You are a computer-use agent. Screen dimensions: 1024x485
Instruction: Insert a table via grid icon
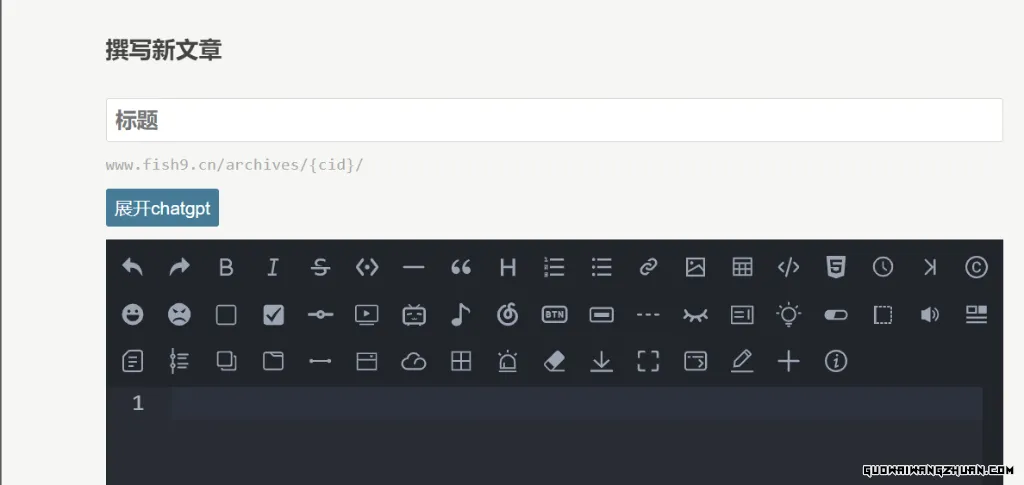click(742, 267)
